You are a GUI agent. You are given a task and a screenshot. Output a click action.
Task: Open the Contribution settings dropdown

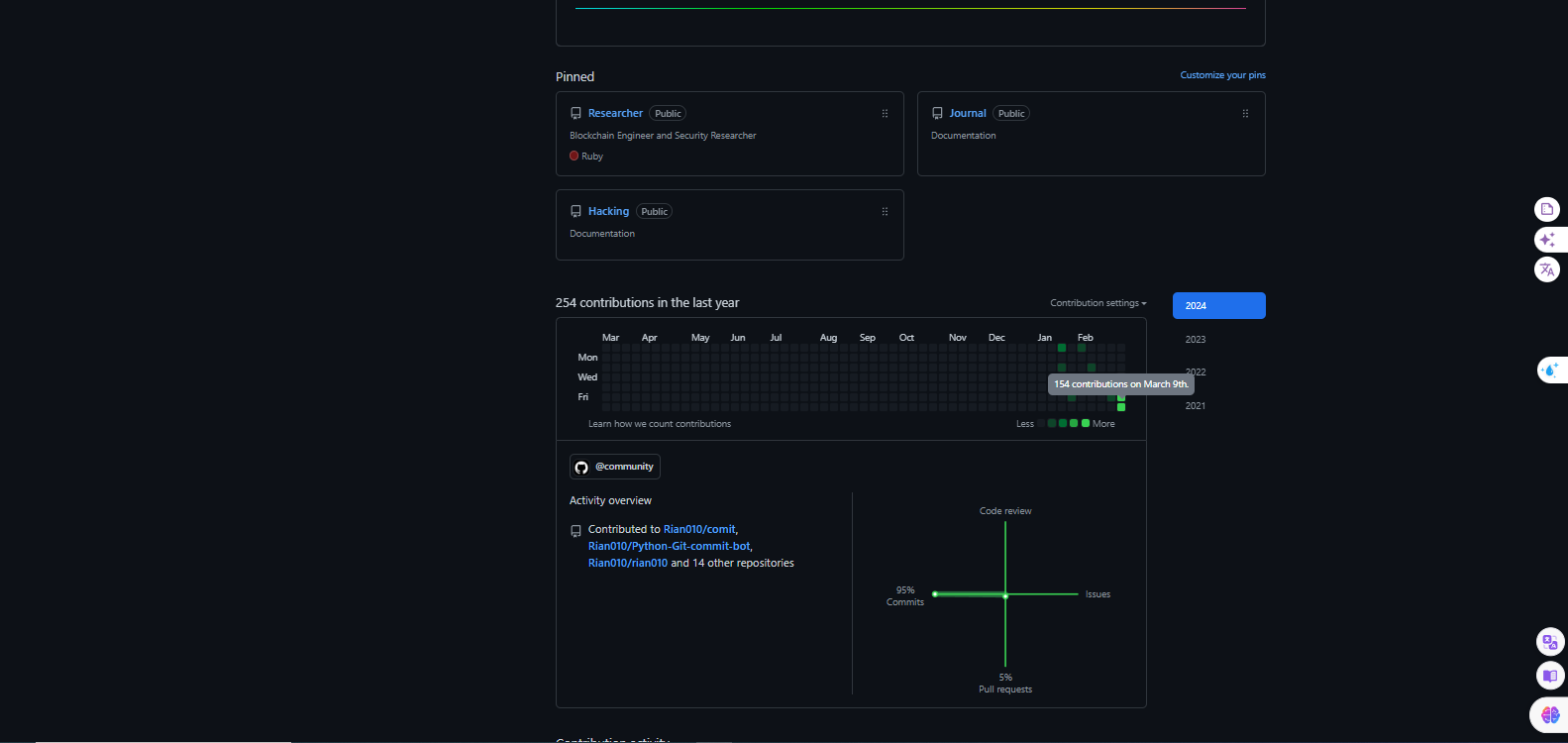point(1098,303)
